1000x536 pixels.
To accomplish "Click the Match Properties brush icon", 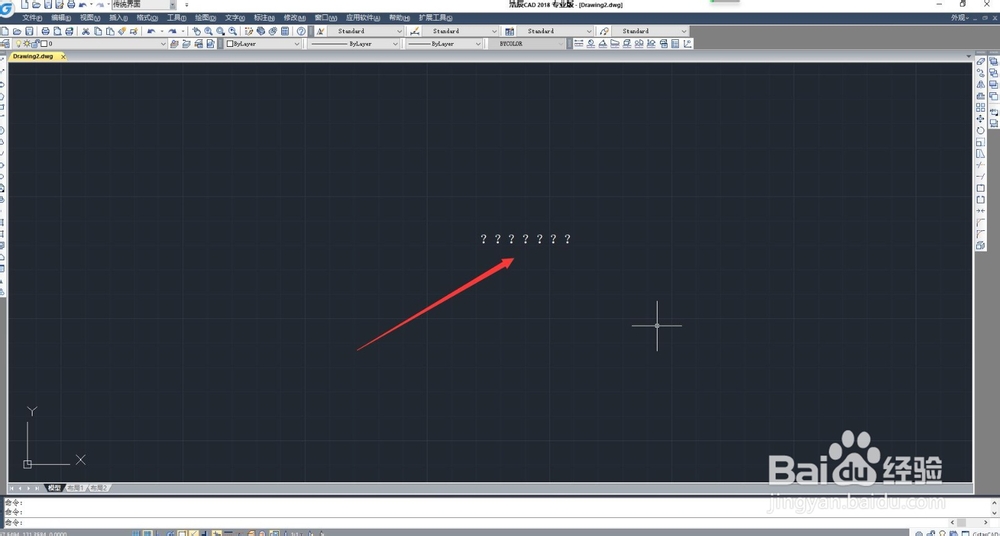I will click(122, 31).
